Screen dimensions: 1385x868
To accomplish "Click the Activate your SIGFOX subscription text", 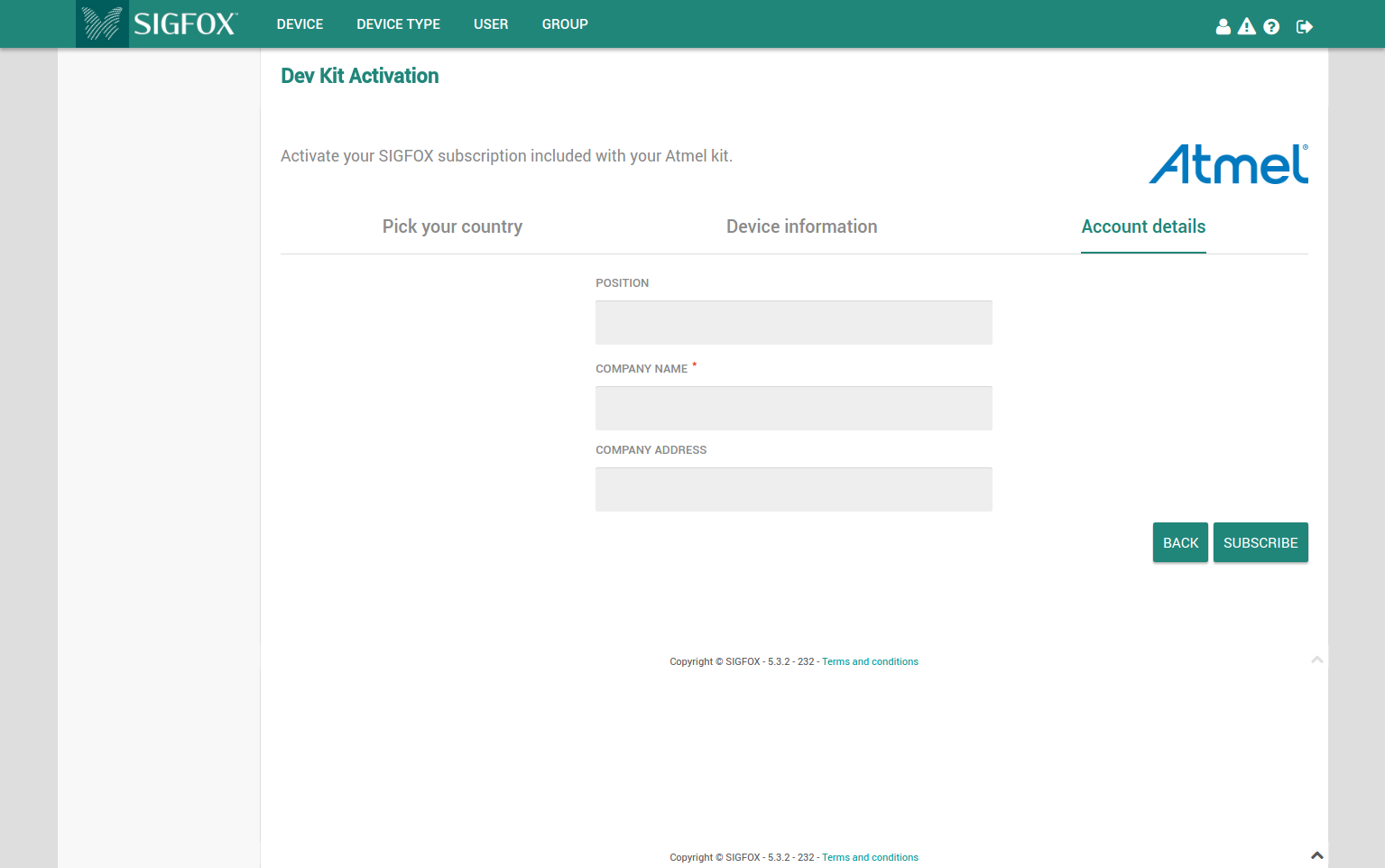I will click(506, 156).
